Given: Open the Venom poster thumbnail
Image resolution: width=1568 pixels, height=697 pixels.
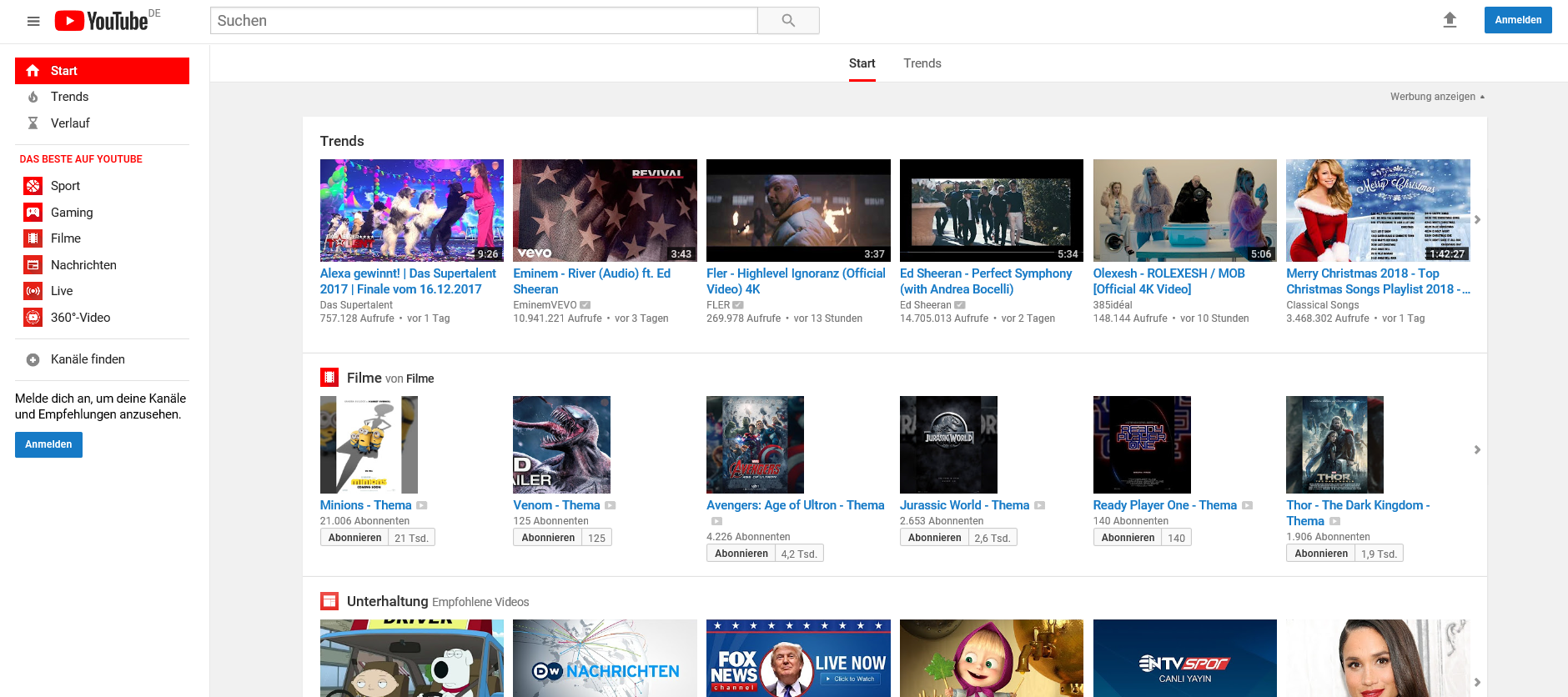Looking at the screenshot, I should pyautogui.click(x=561, y=444).
